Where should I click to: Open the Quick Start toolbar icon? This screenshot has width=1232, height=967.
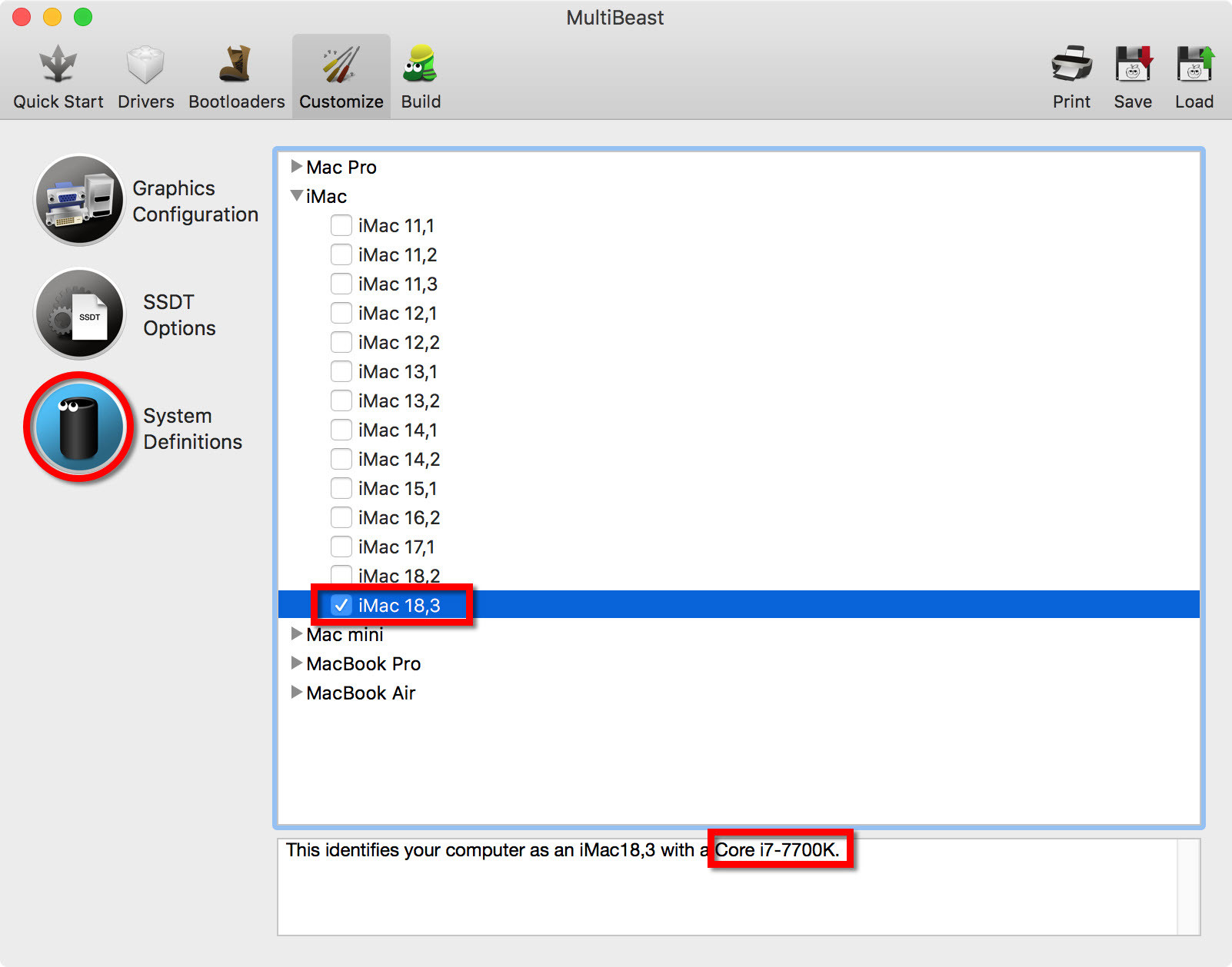(x=58, y=65)
